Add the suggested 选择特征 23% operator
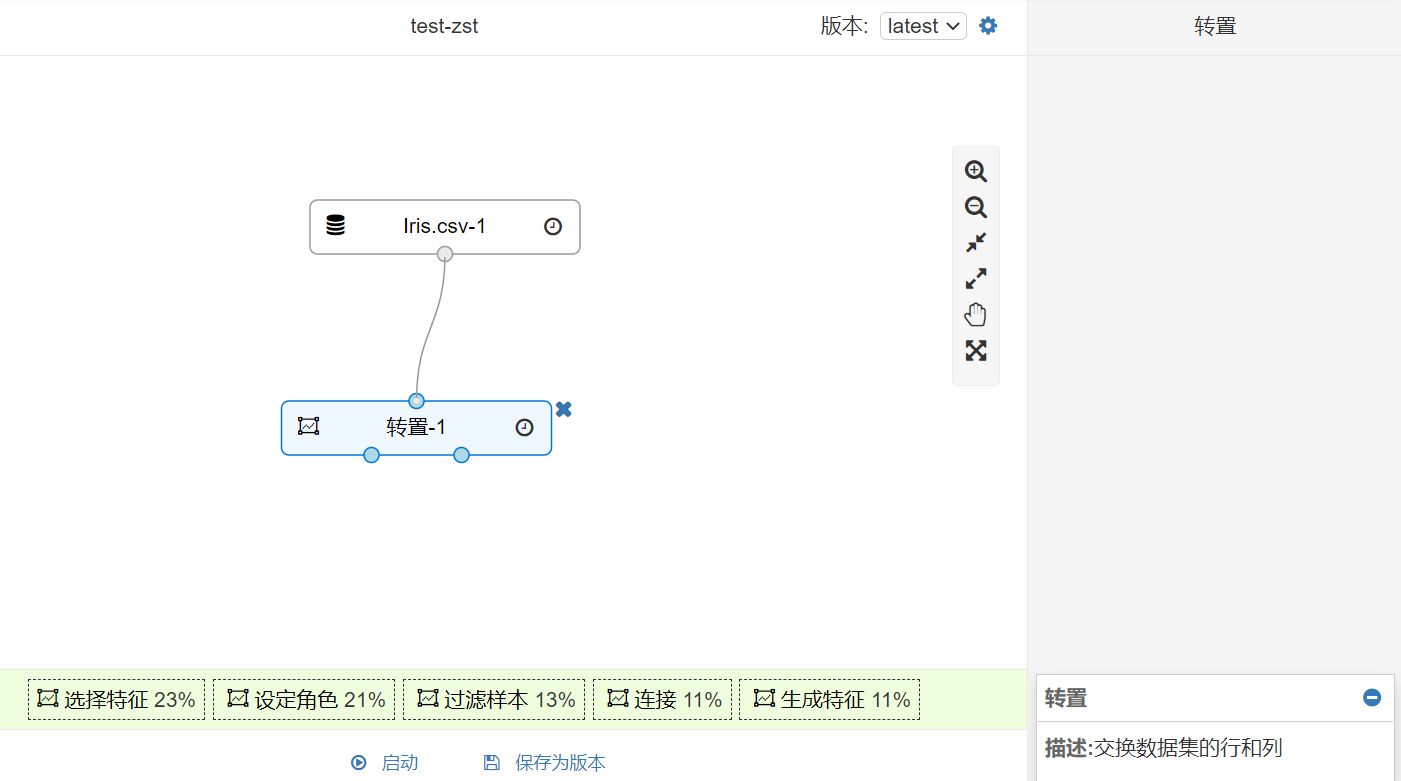 coord(116,700)
